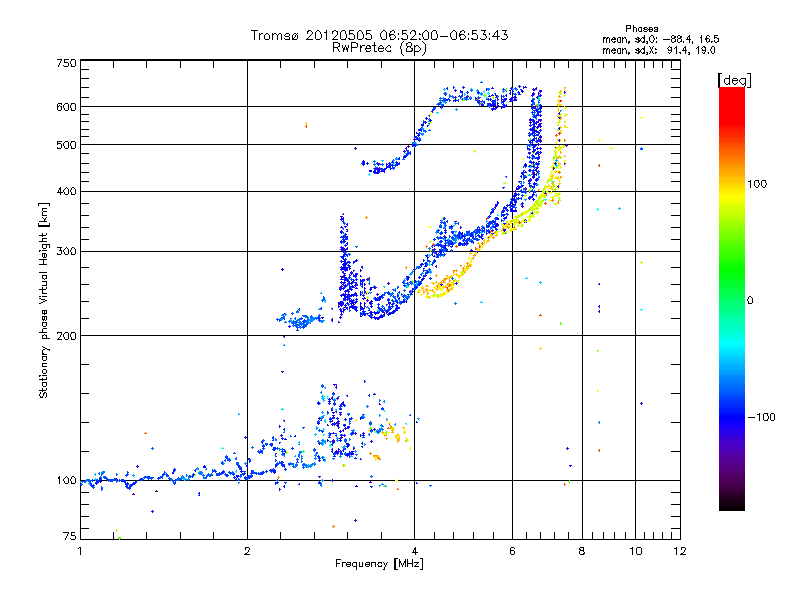Click the x-axis tick label '12'
Image resolution: width=800 pixels, height=600 pixels.
click(680, 551)
